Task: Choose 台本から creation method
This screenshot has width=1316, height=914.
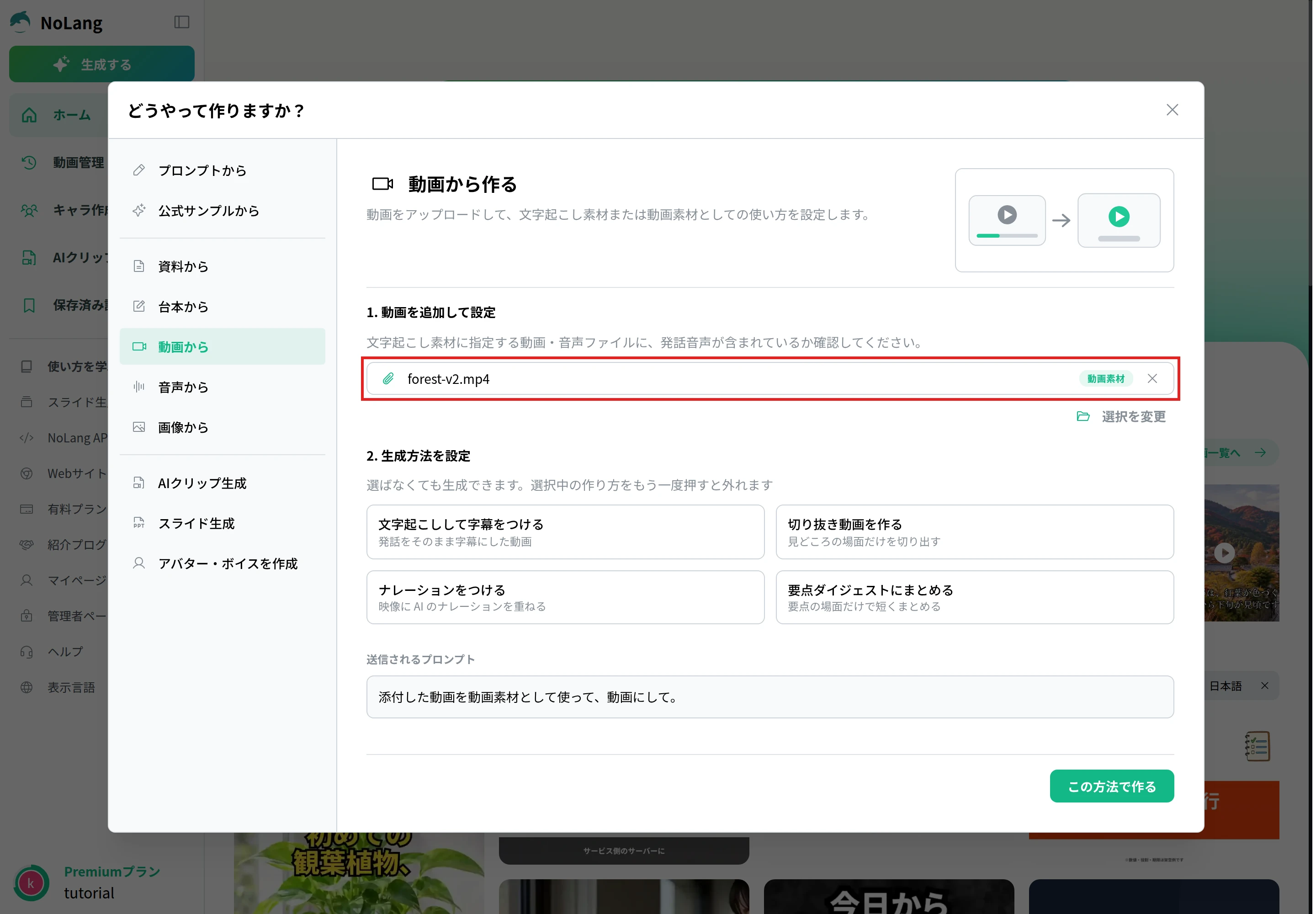Action: [x=222, y=306]
